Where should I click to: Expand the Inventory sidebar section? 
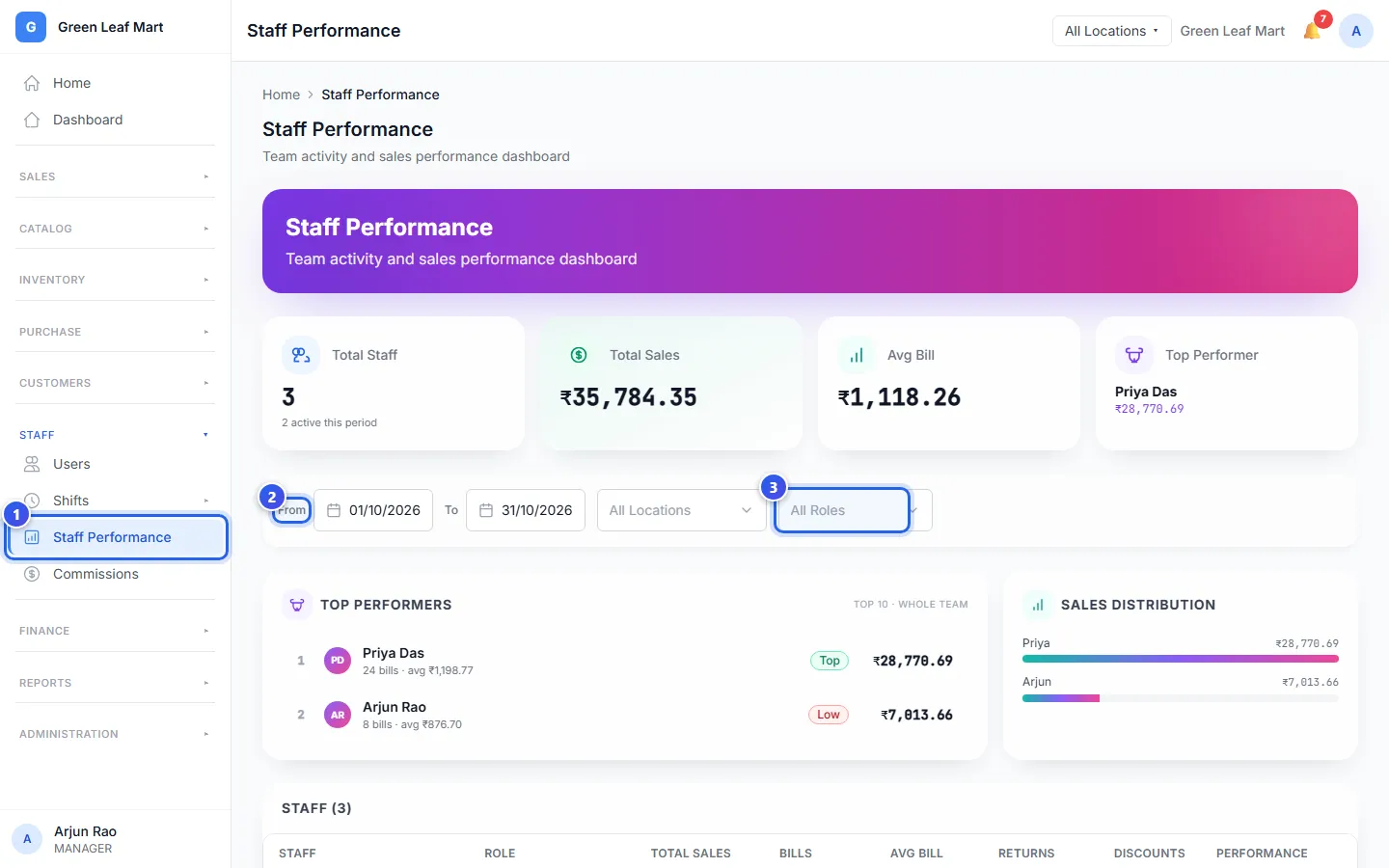click(115, 280)
